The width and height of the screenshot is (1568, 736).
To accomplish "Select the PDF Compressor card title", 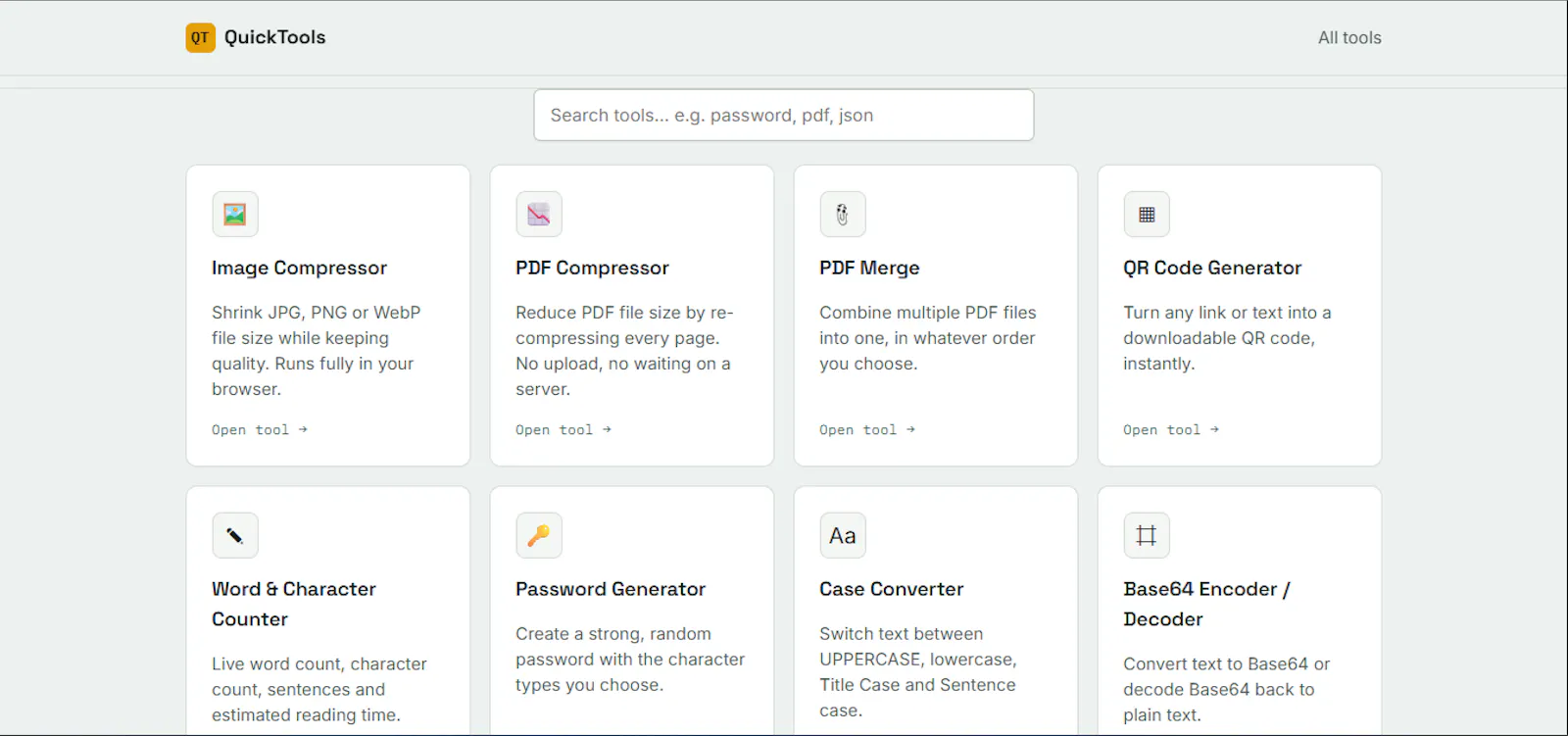I will [592, 268].
